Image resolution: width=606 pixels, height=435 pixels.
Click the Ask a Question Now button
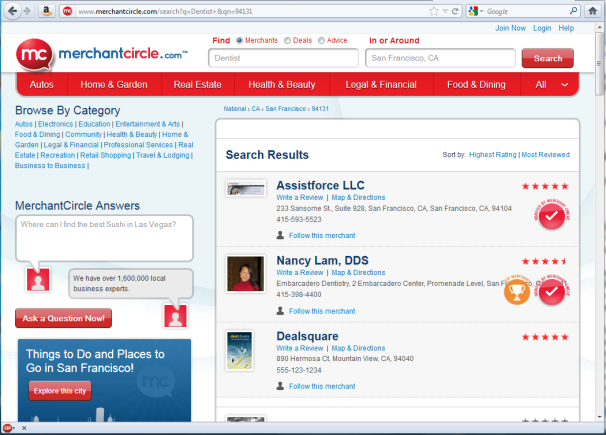(x=63, y=318)
